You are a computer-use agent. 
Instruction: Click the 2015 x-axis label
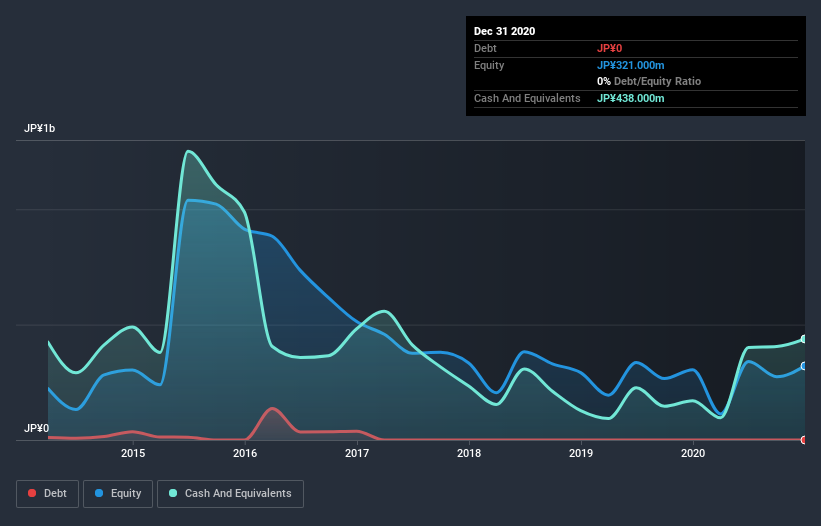pos(133,453)
